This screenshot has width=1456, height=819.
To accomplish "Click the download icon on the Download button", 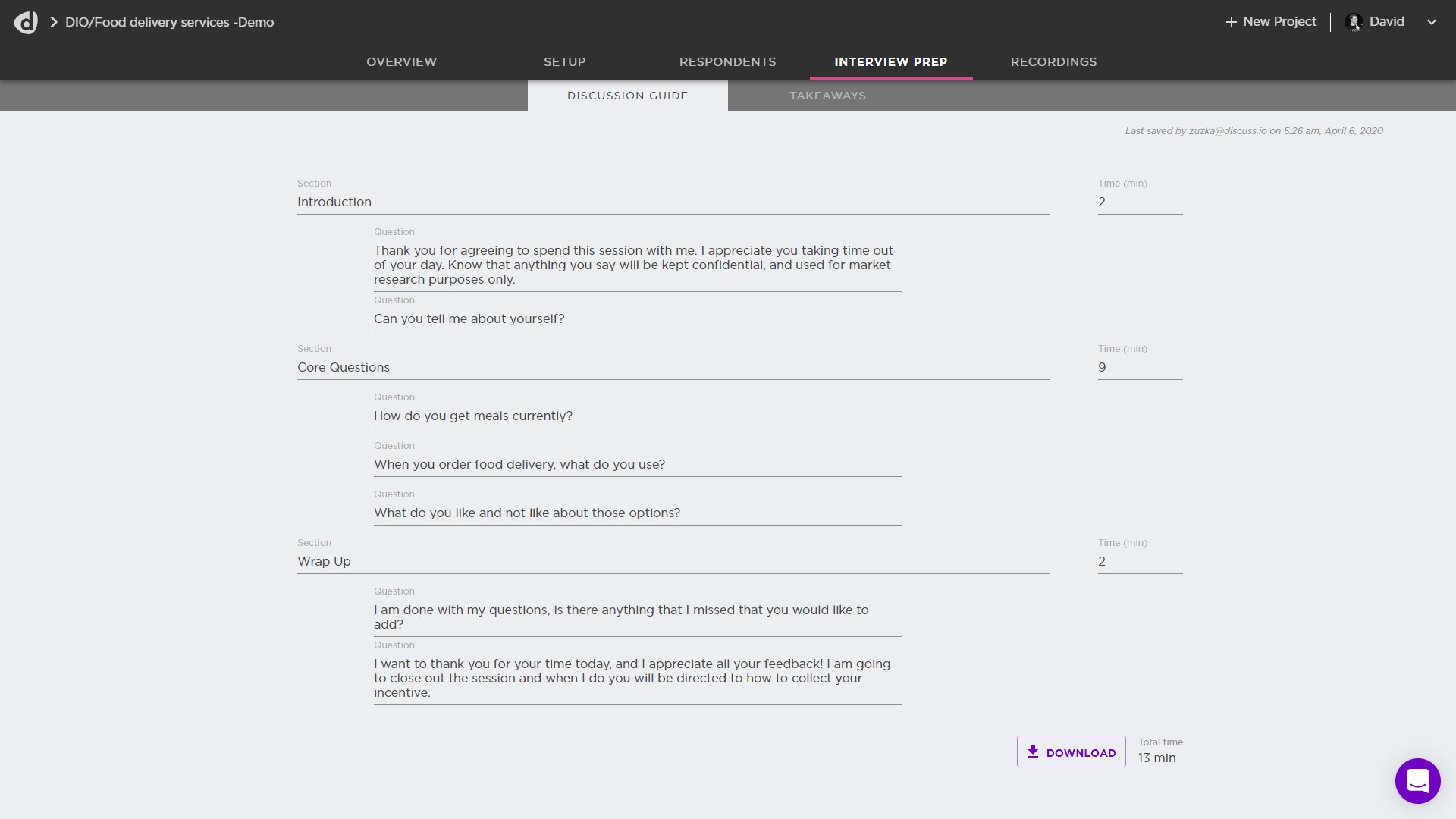I will coord(1033,752).
